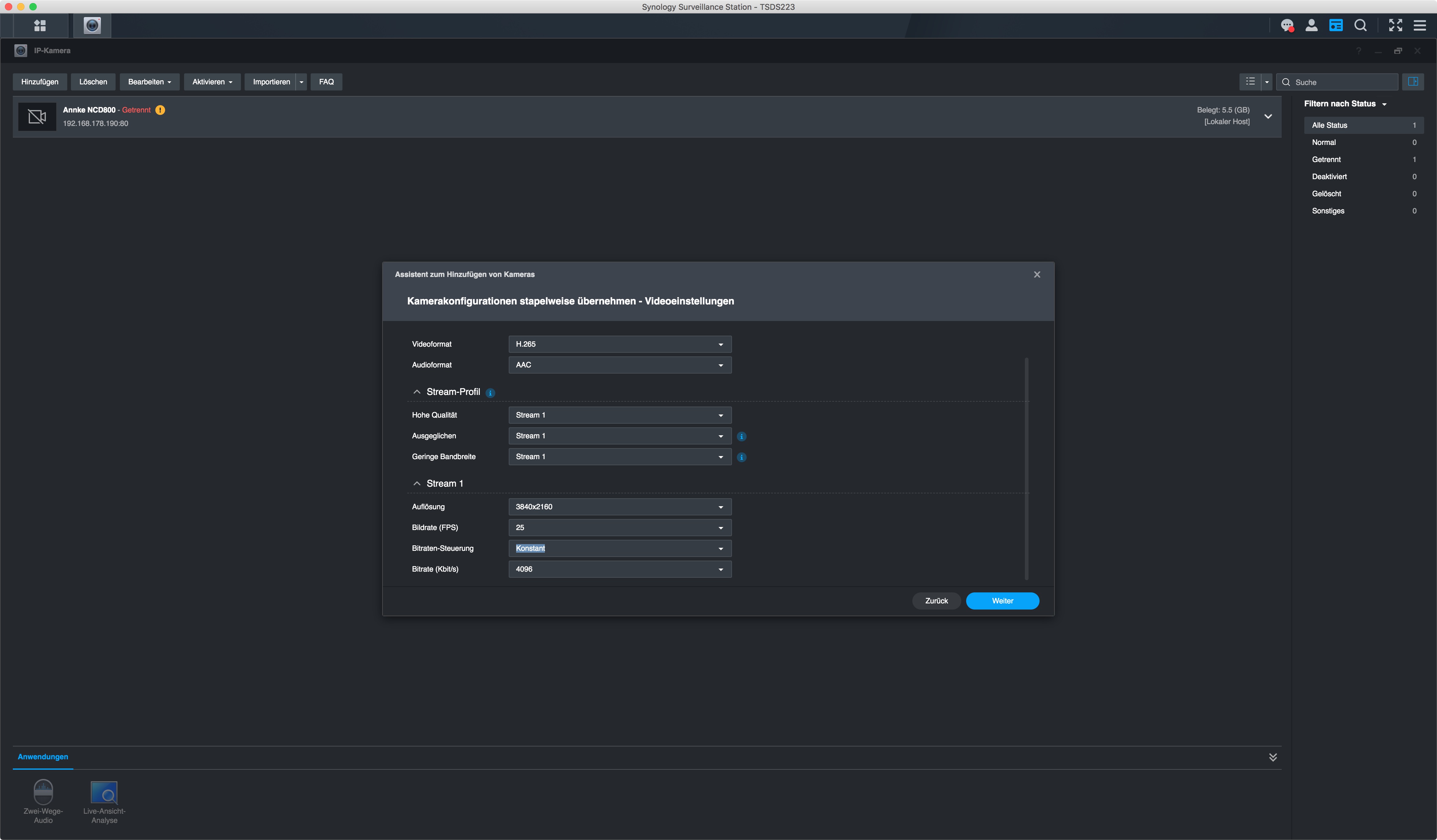Toggle the side info panel button
The width and height of the screenshot is (1437, 840).
click(1413, 82)
